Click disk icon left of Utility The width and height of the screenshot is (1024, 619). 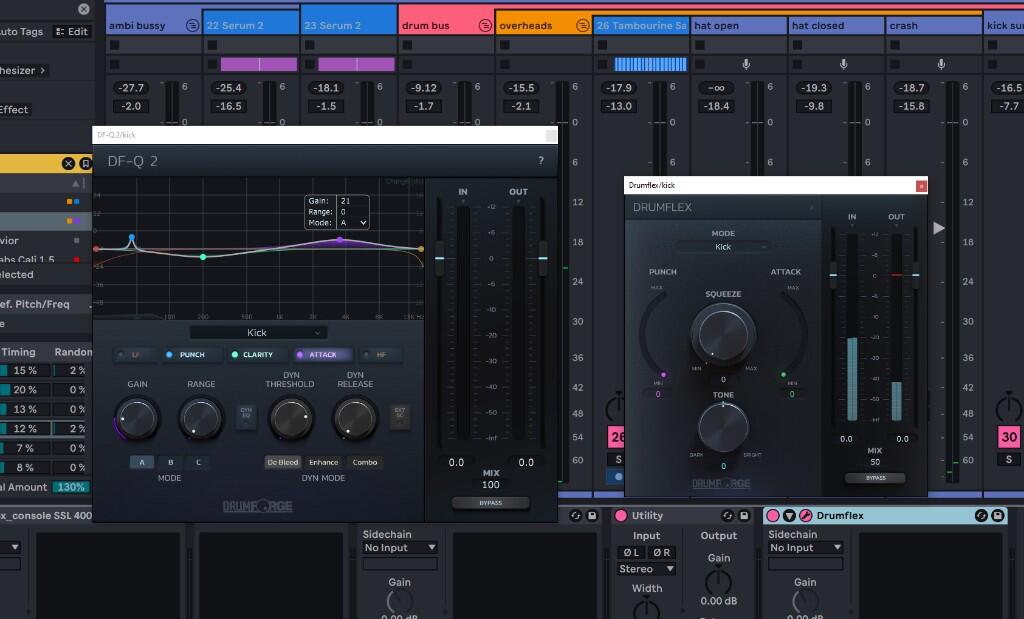click(592, 515)
